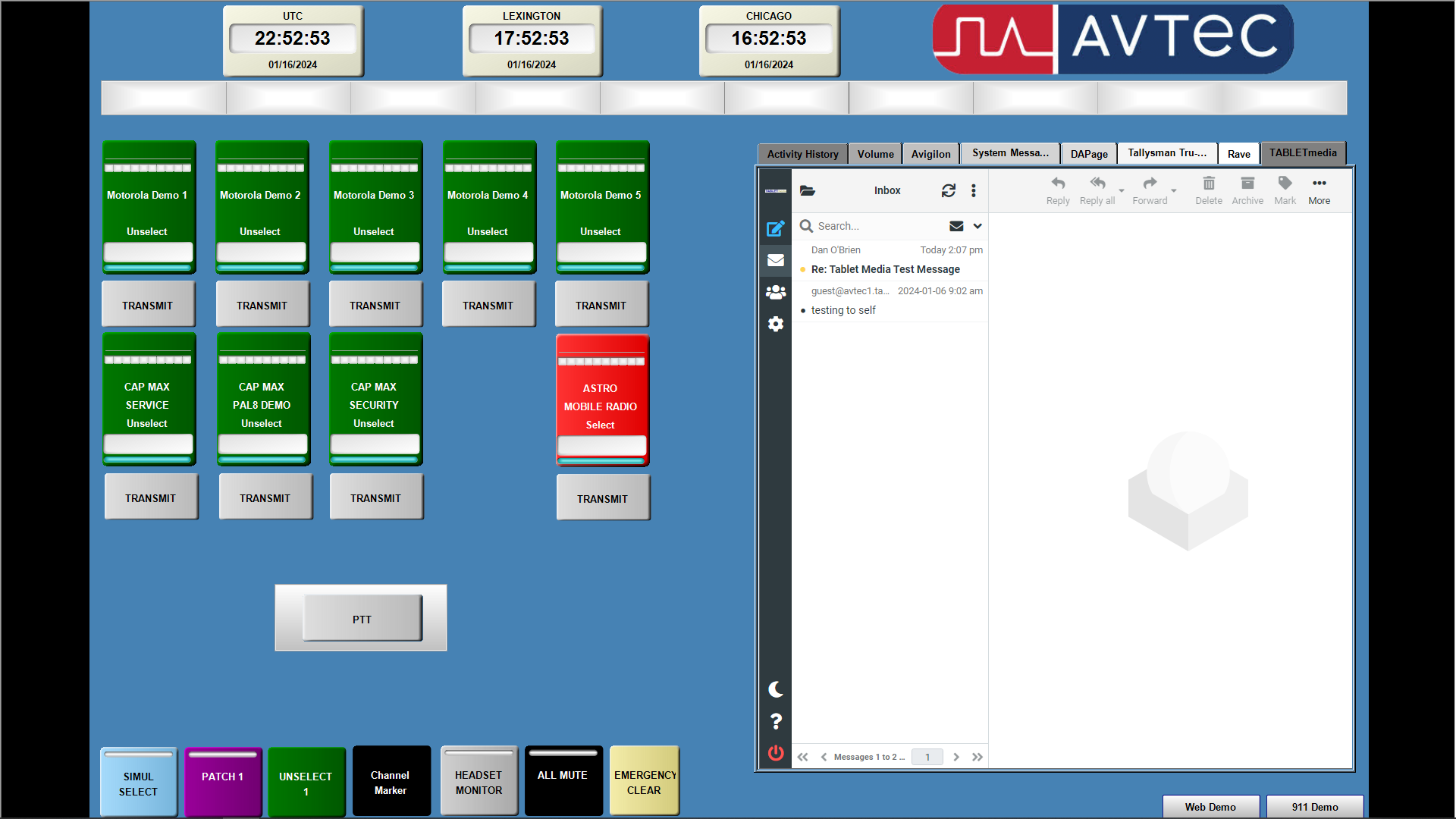1456x819 pixels.
Task: Click the compose new message icon
Action: coord(775,228)
